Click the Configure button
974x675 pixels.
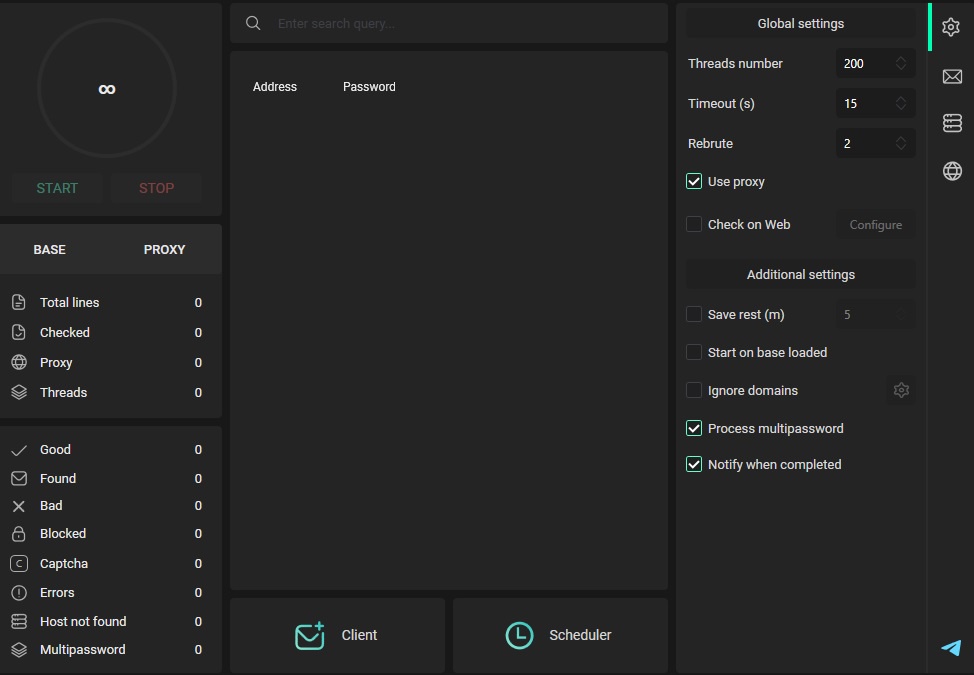point(875,225)
